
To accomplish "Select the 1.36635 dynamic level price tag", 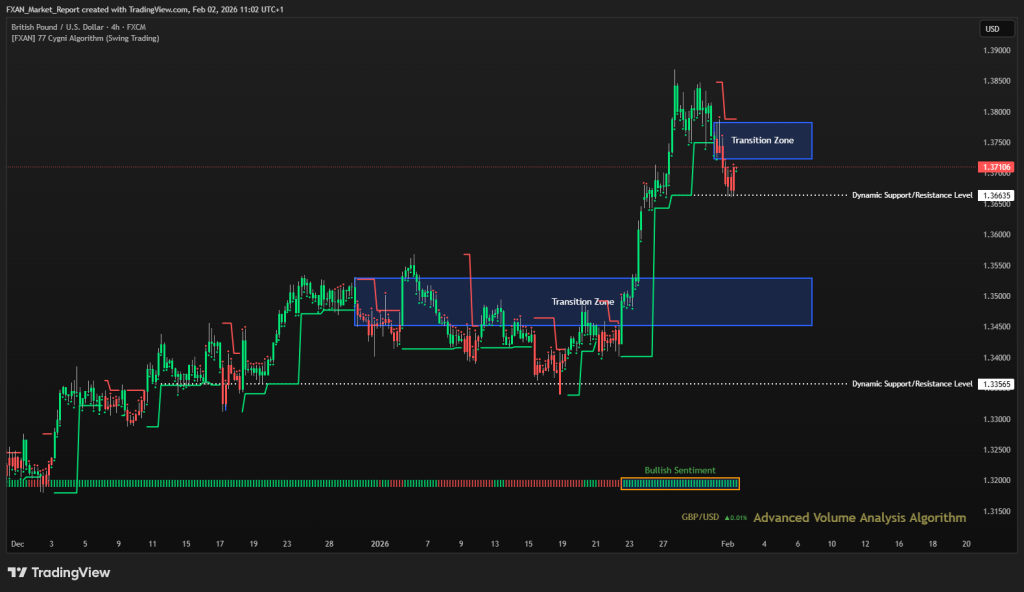I will (x=997, y=195).
